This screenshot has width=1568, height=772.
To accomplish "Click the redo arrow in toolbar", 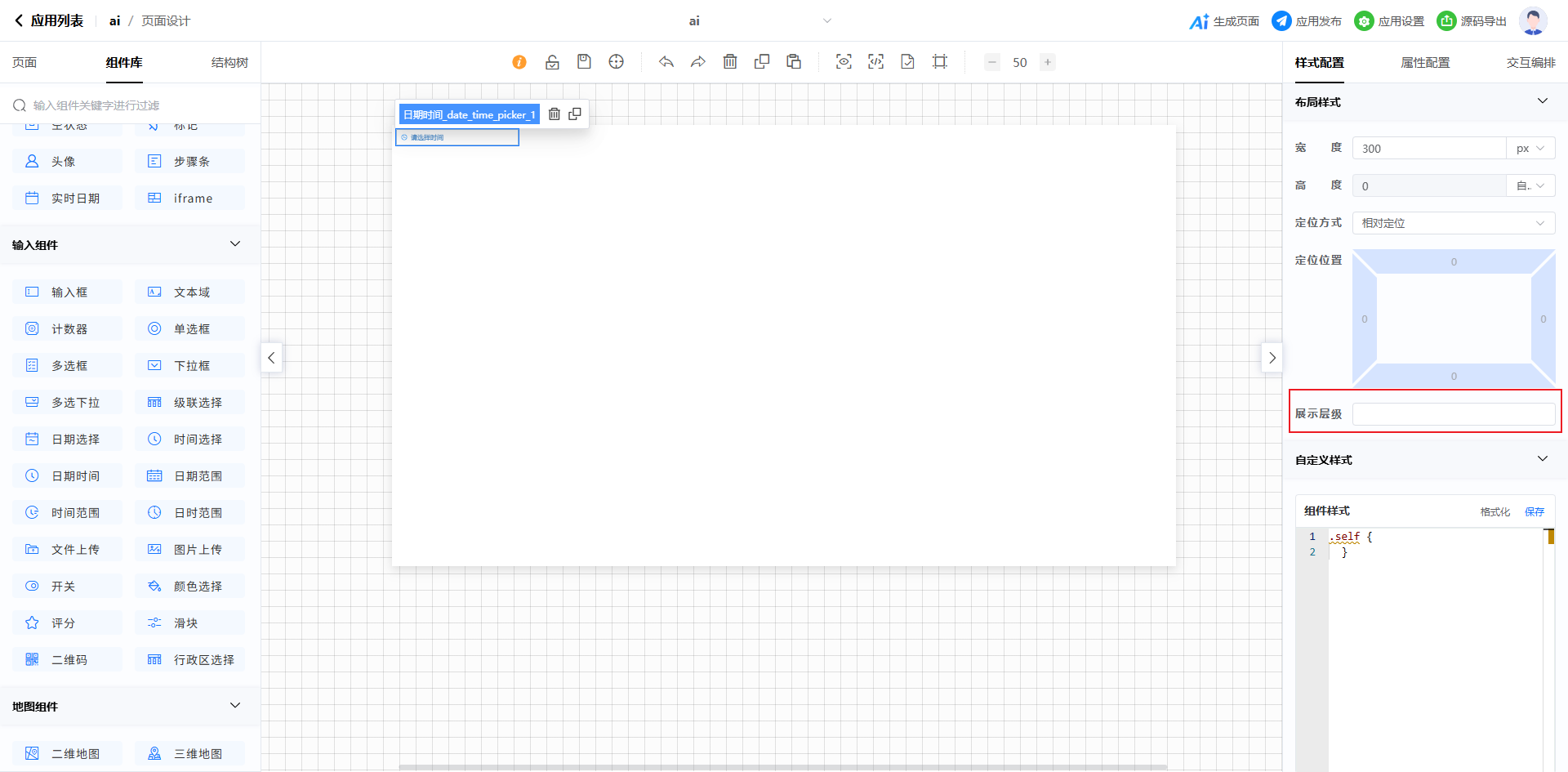I will (697, 62).
